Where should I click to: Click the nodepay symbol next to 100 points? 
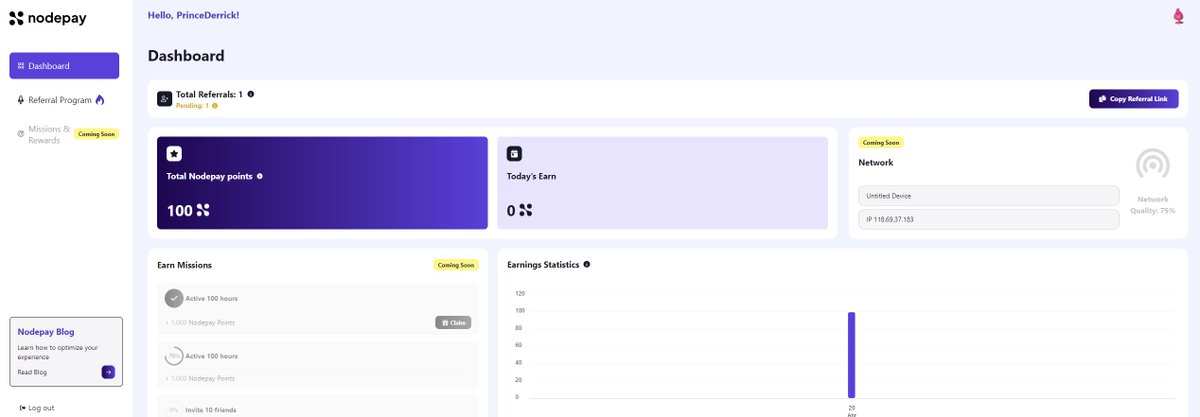[x=203, y=210]
